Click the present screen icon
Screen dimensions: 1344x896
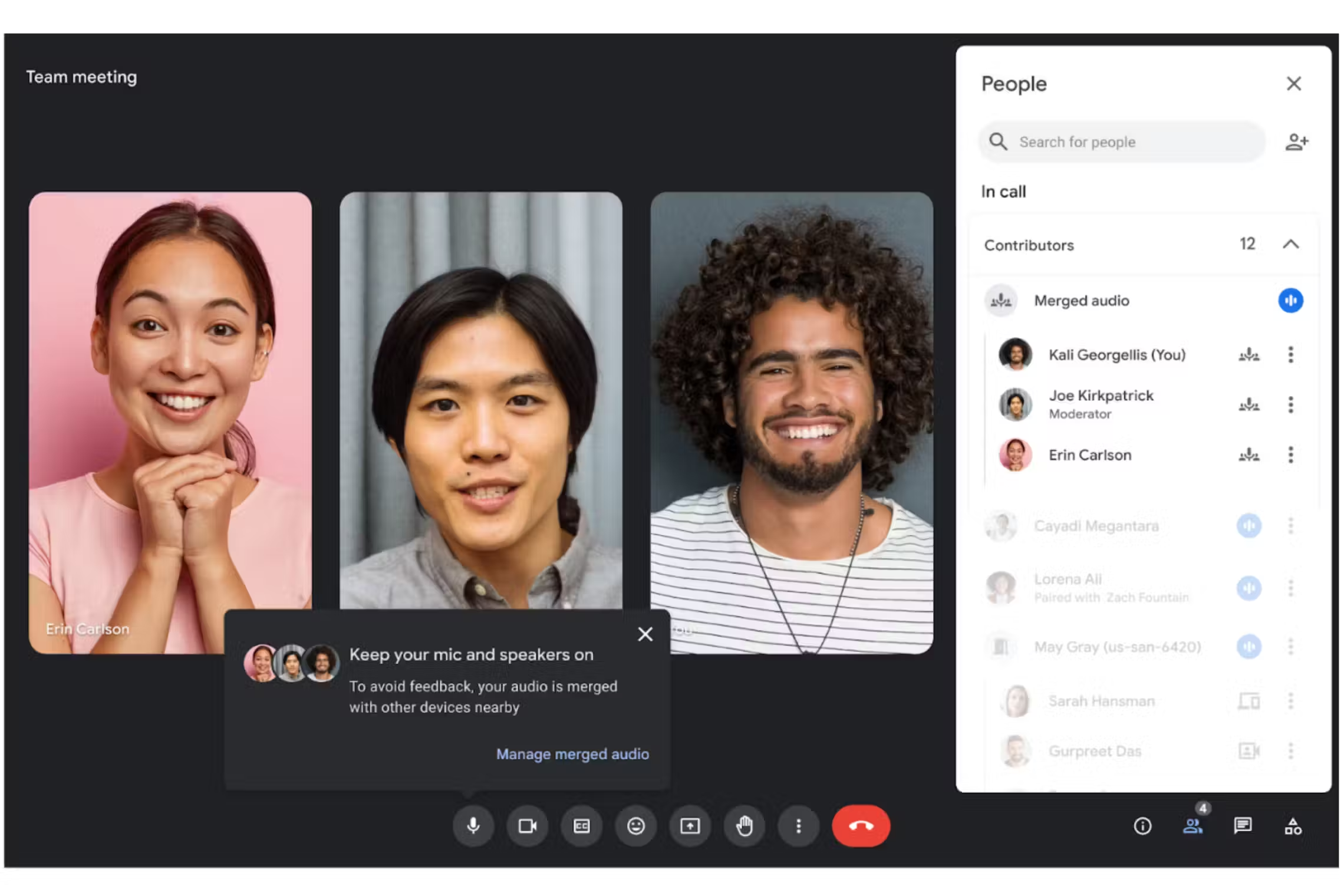point(690,825)
